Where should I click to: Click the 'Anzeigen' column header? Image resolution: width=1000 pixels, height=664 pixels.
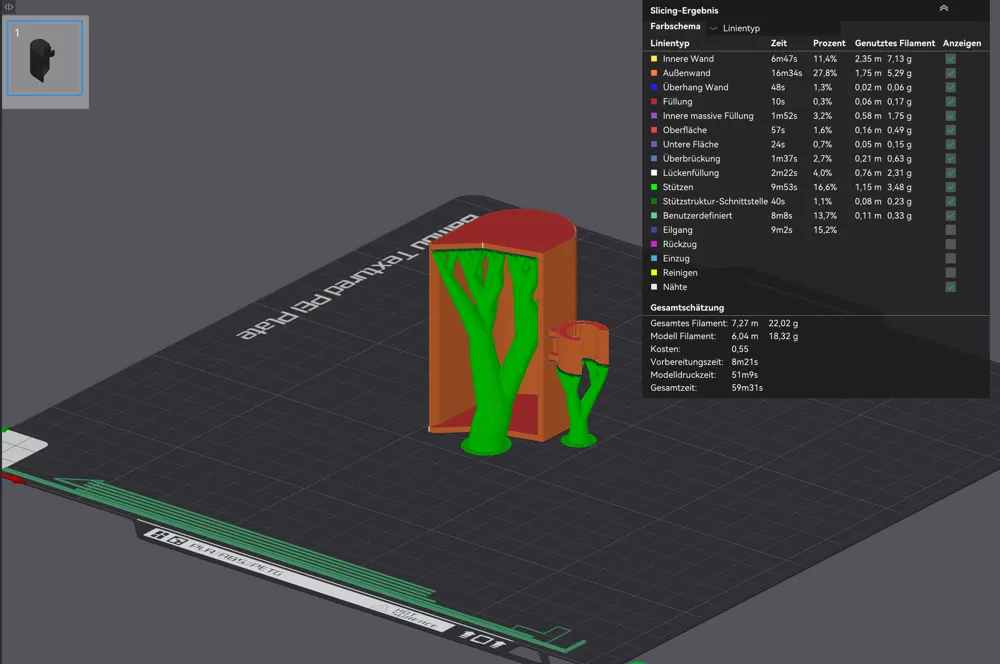(962, 43)
